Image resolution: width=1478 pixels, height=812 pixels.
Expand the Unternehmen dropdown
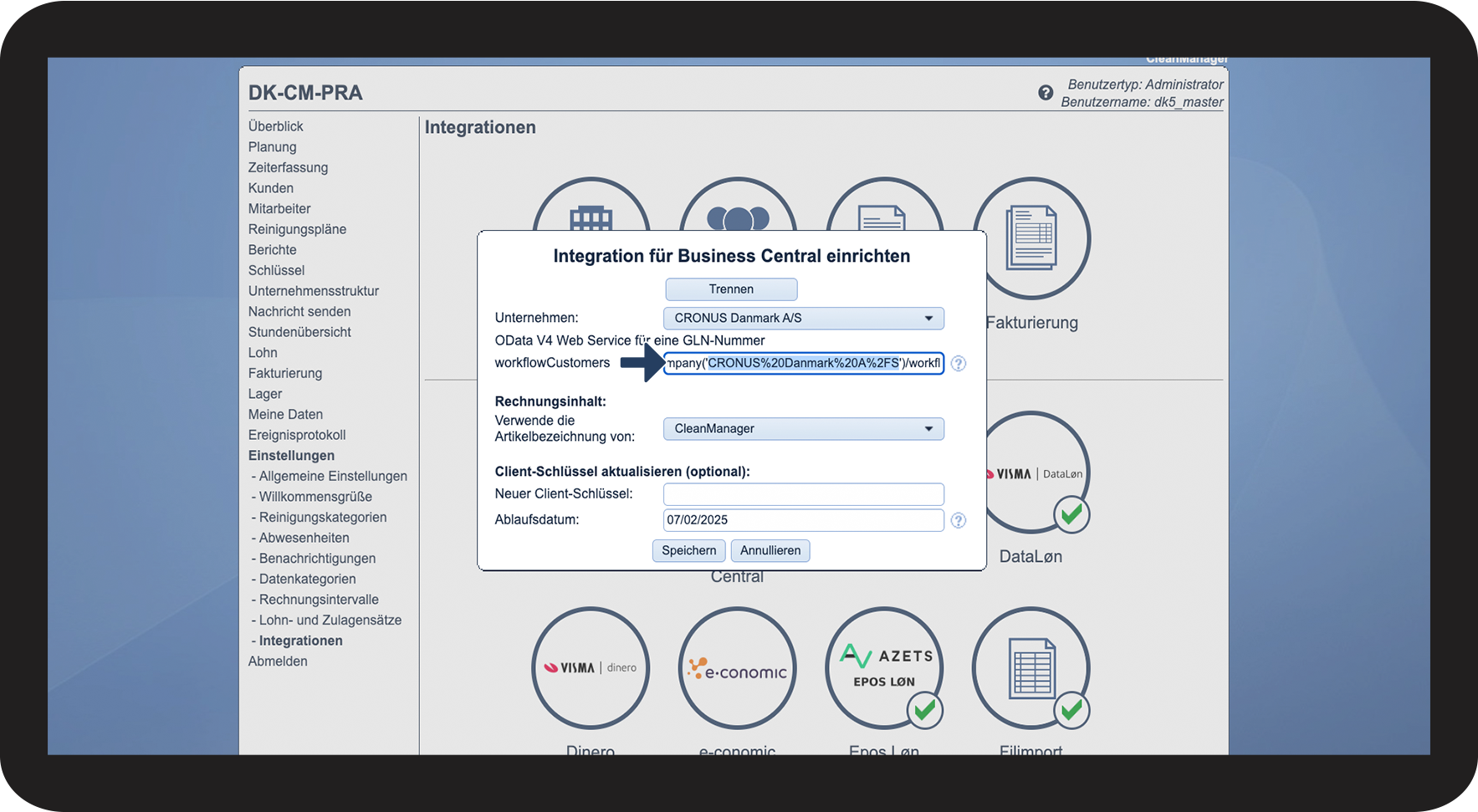(803, 319)
